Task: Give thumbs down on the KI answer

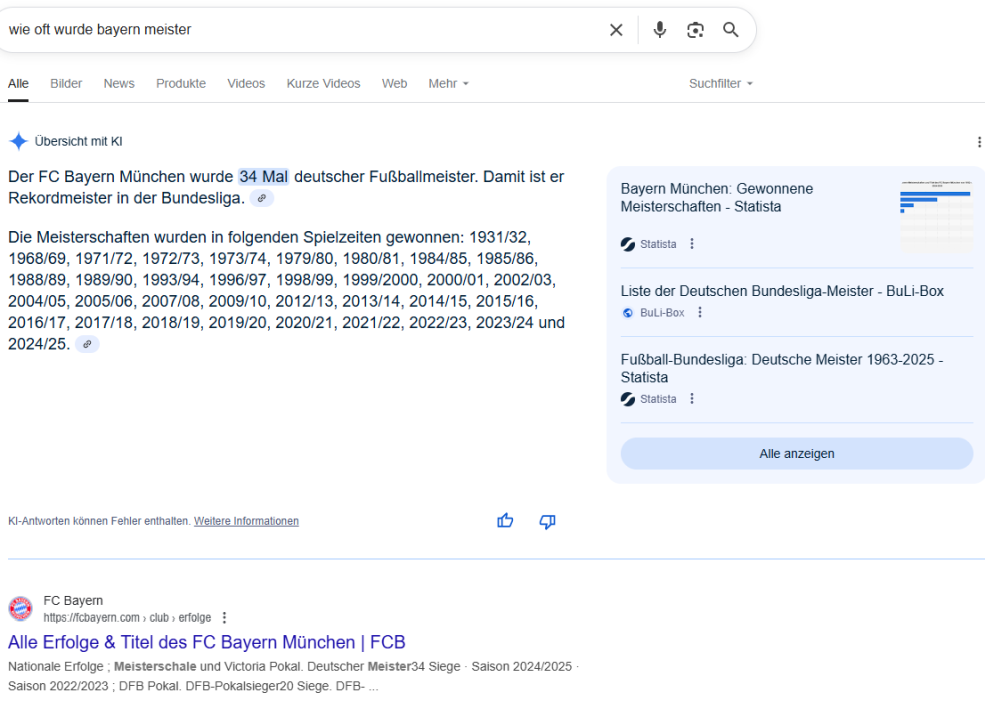Action: pos(547,521)
